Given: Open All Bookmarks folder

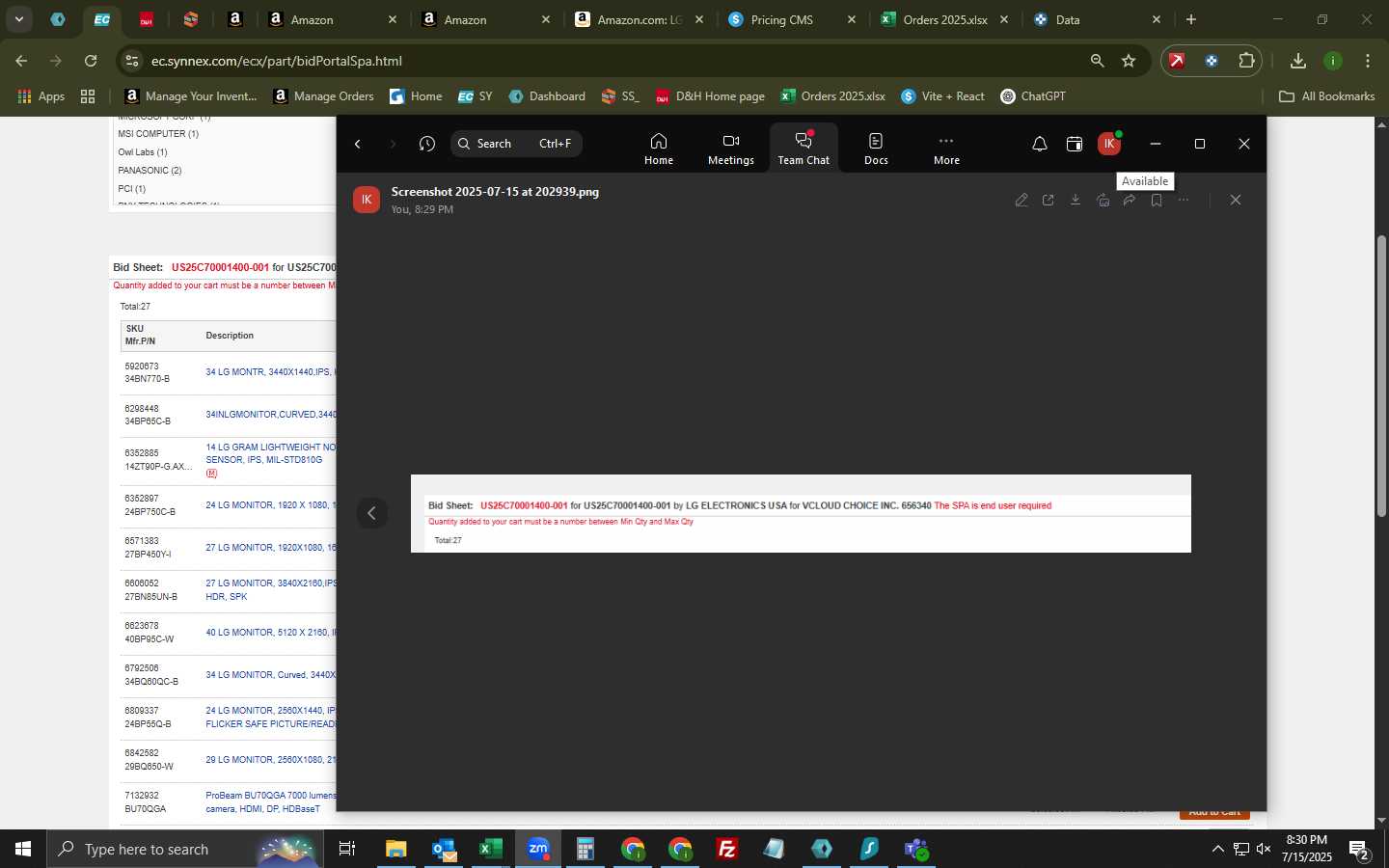Looking at the screenshot, I should click(1326, 96).
